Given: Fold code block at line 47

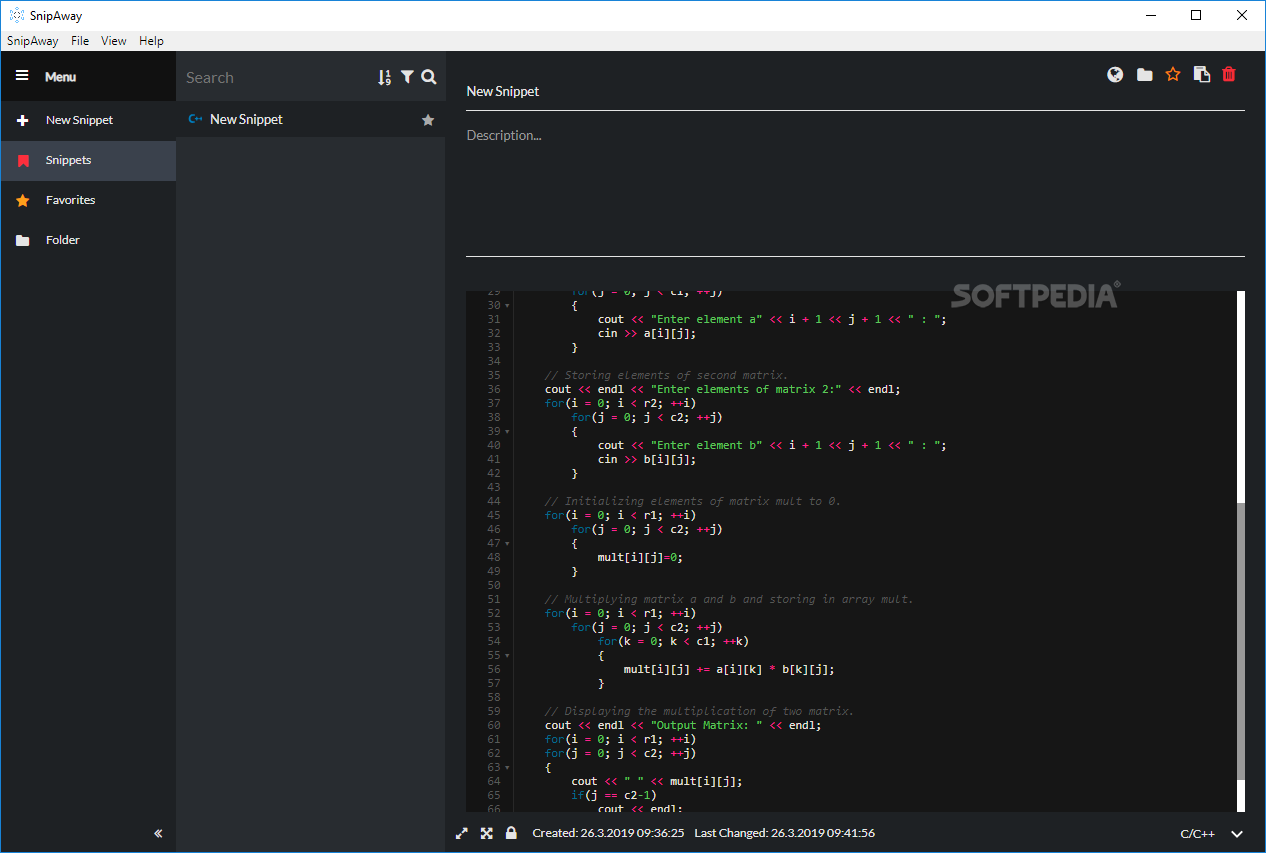Looking at the screenshot, I should [507, 543].
